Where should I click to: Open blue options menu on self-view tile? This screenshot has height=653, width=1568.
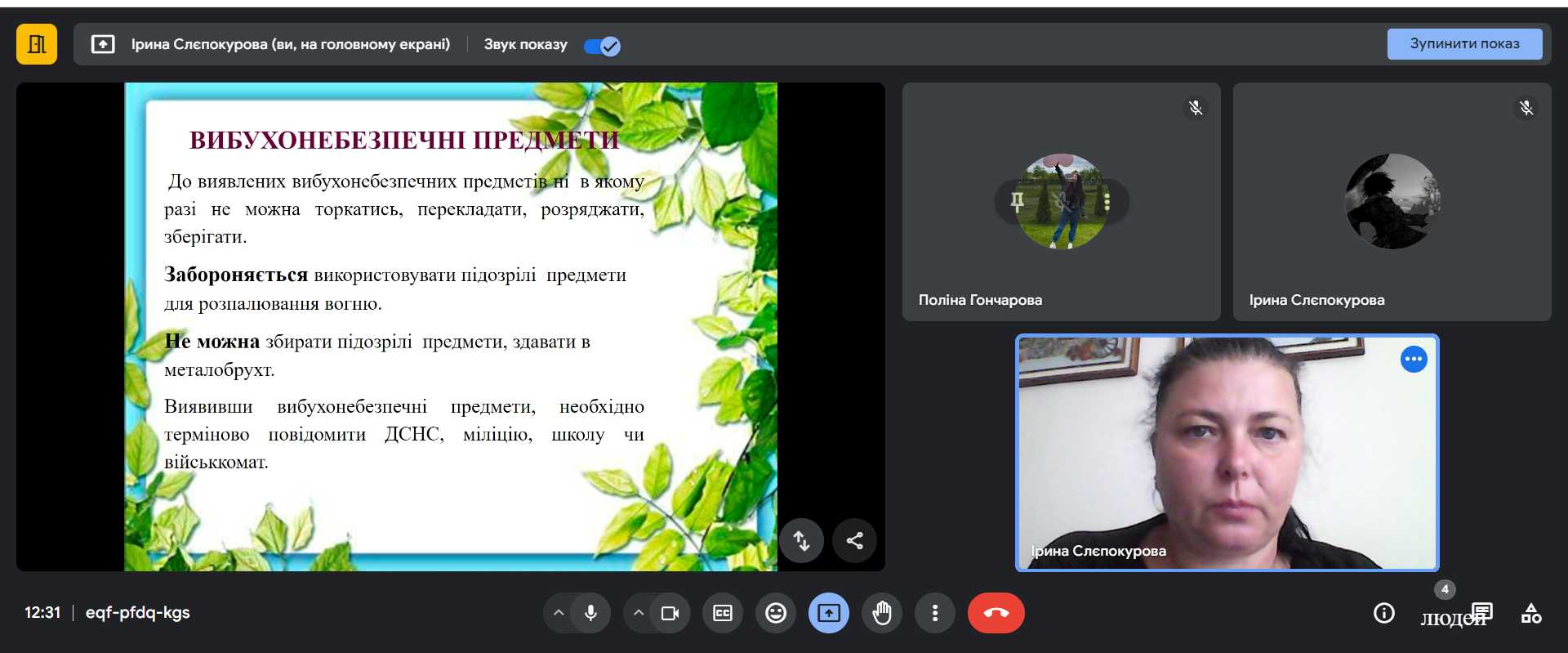tap(1414, 359)
